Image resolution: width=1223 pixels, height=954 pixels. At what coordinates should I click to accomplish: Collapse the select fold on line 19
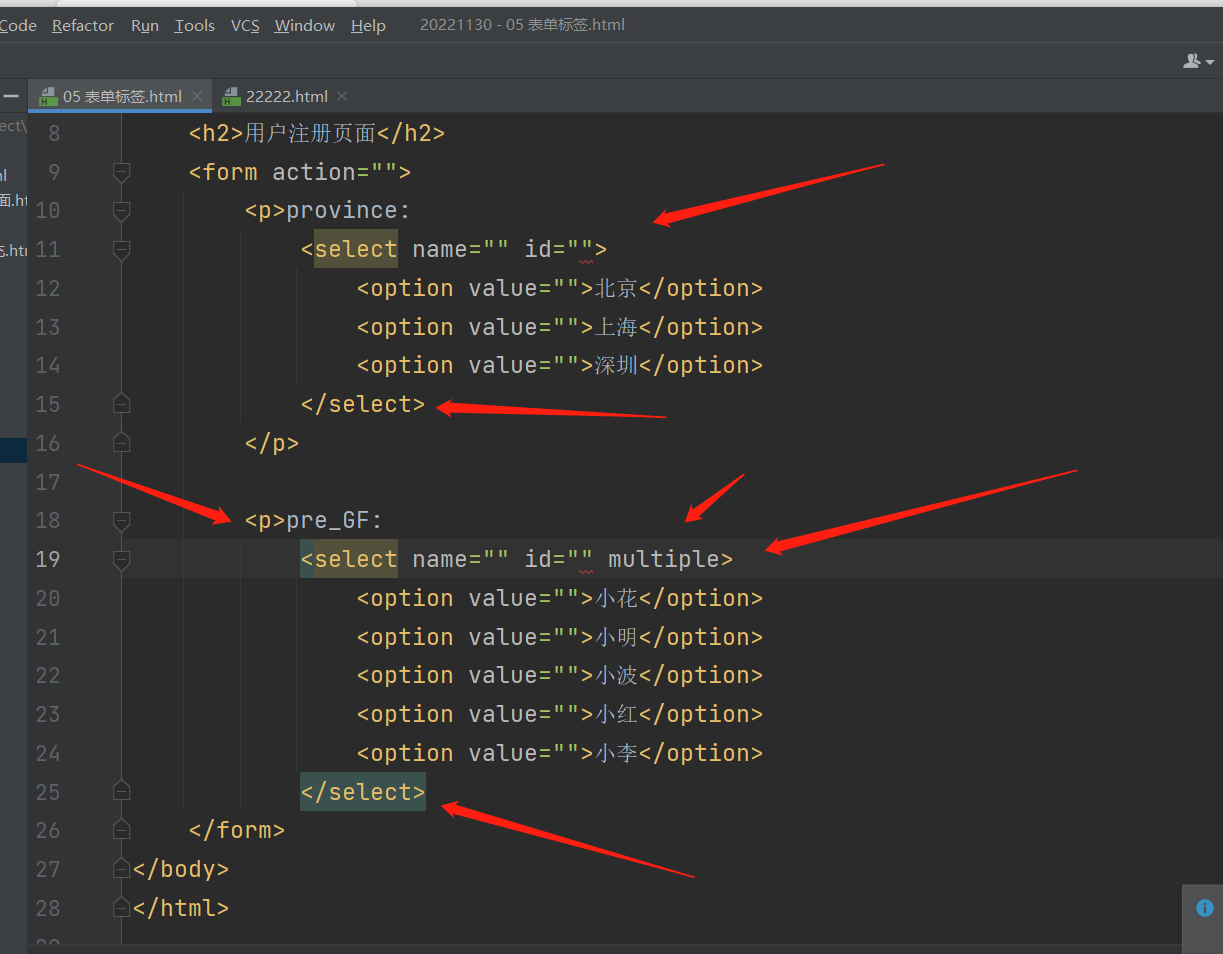tap(121, 560)
